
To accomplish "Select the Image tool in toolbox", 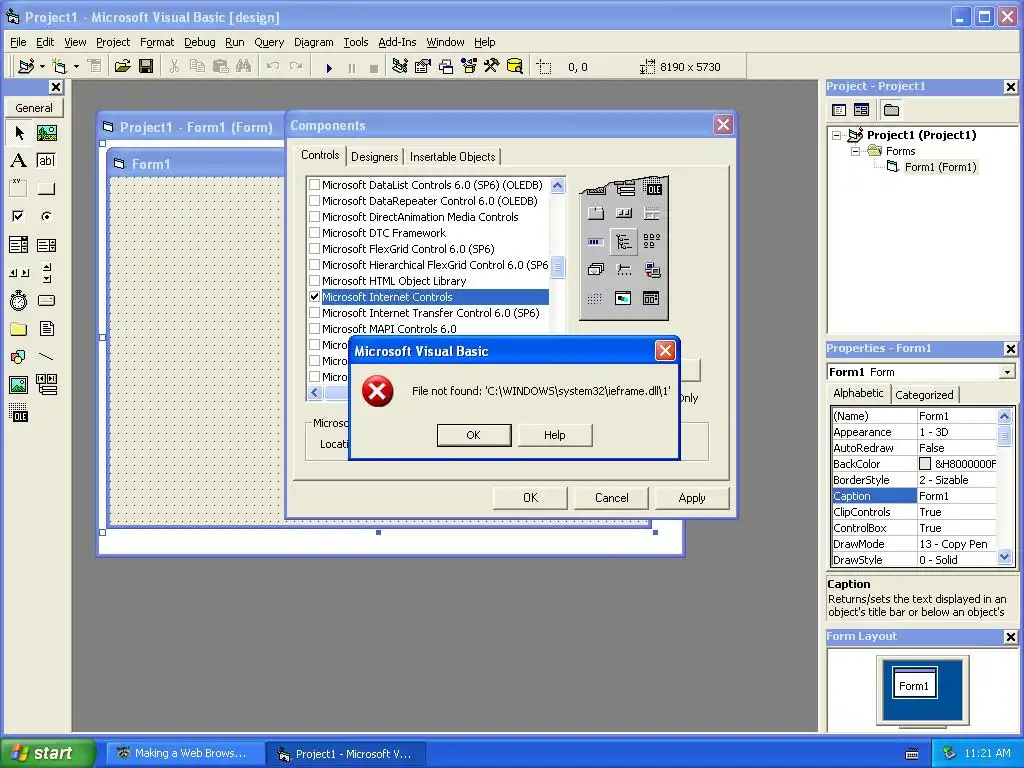I will [19, 385].
